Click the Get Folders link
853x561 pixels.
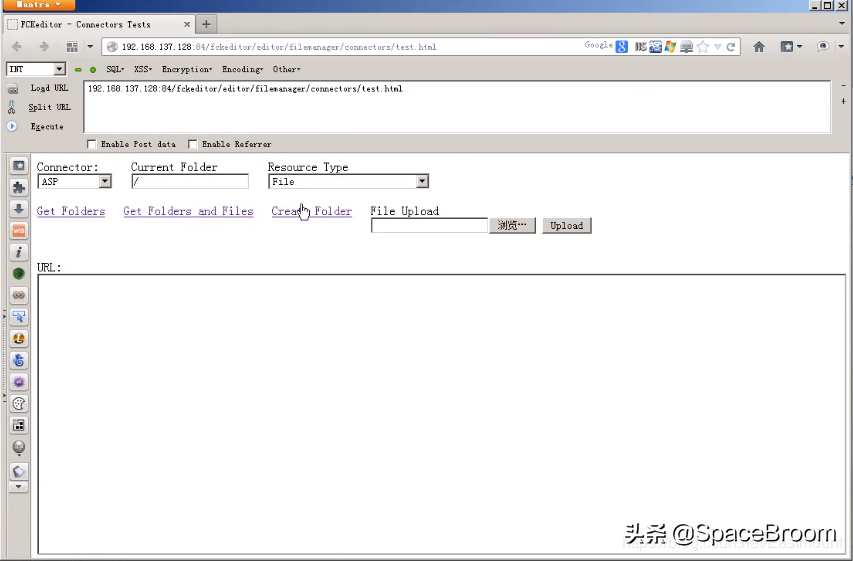[x=71, y=211]
